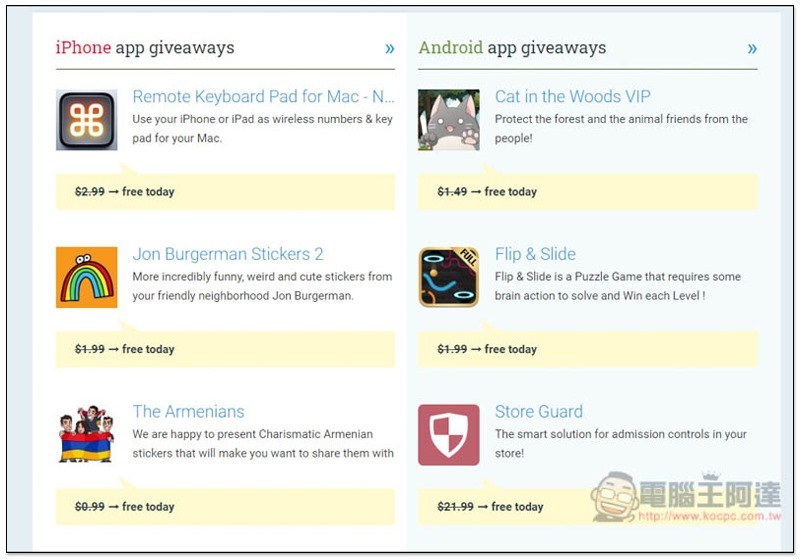The width and height of the screenshot is (800, 559).
Task: Open Flip & Slide title link
Action: click(535, 254)
